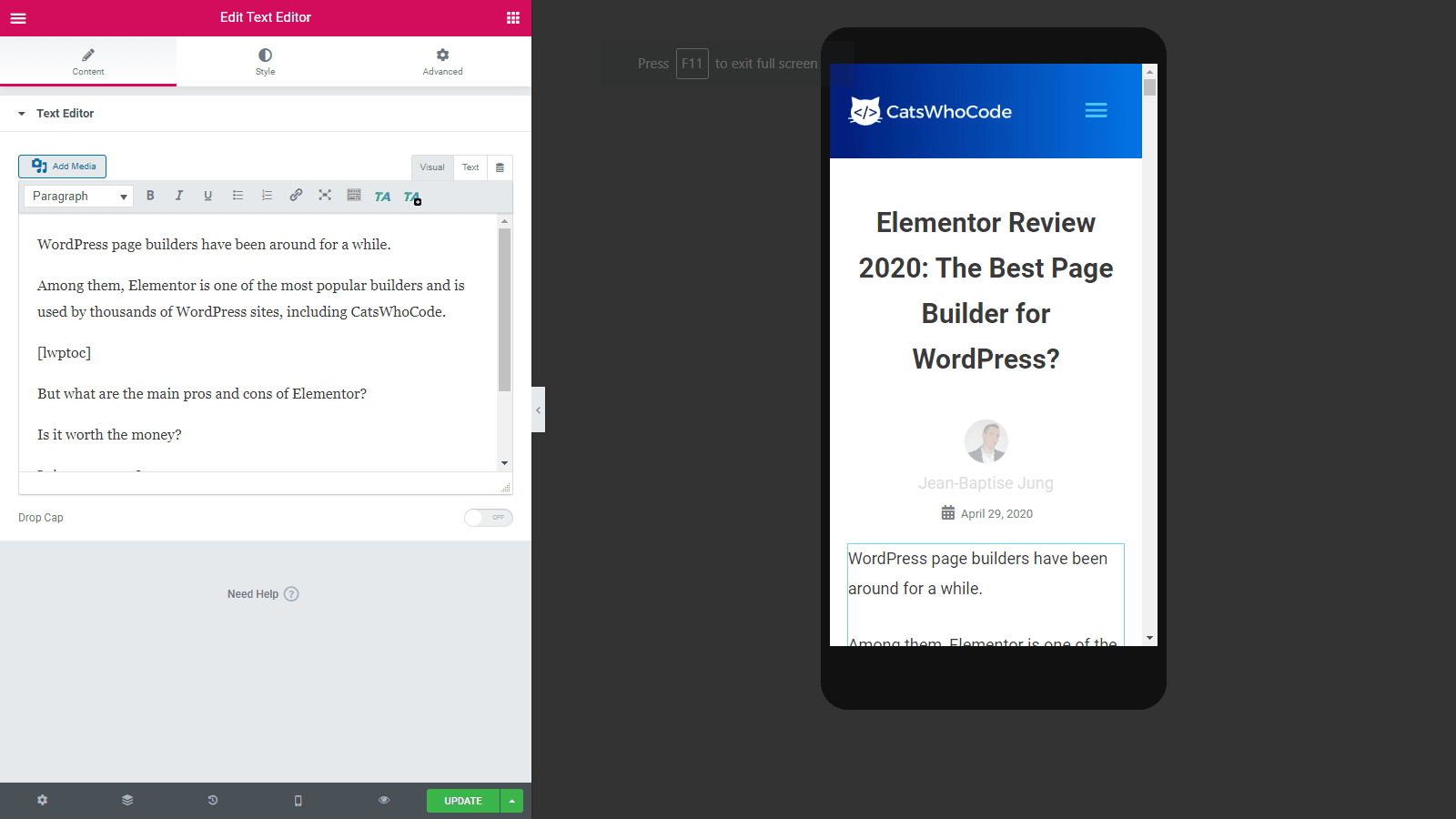Open the Advanced tab
1456x819 pixels.
pos(442,62)
